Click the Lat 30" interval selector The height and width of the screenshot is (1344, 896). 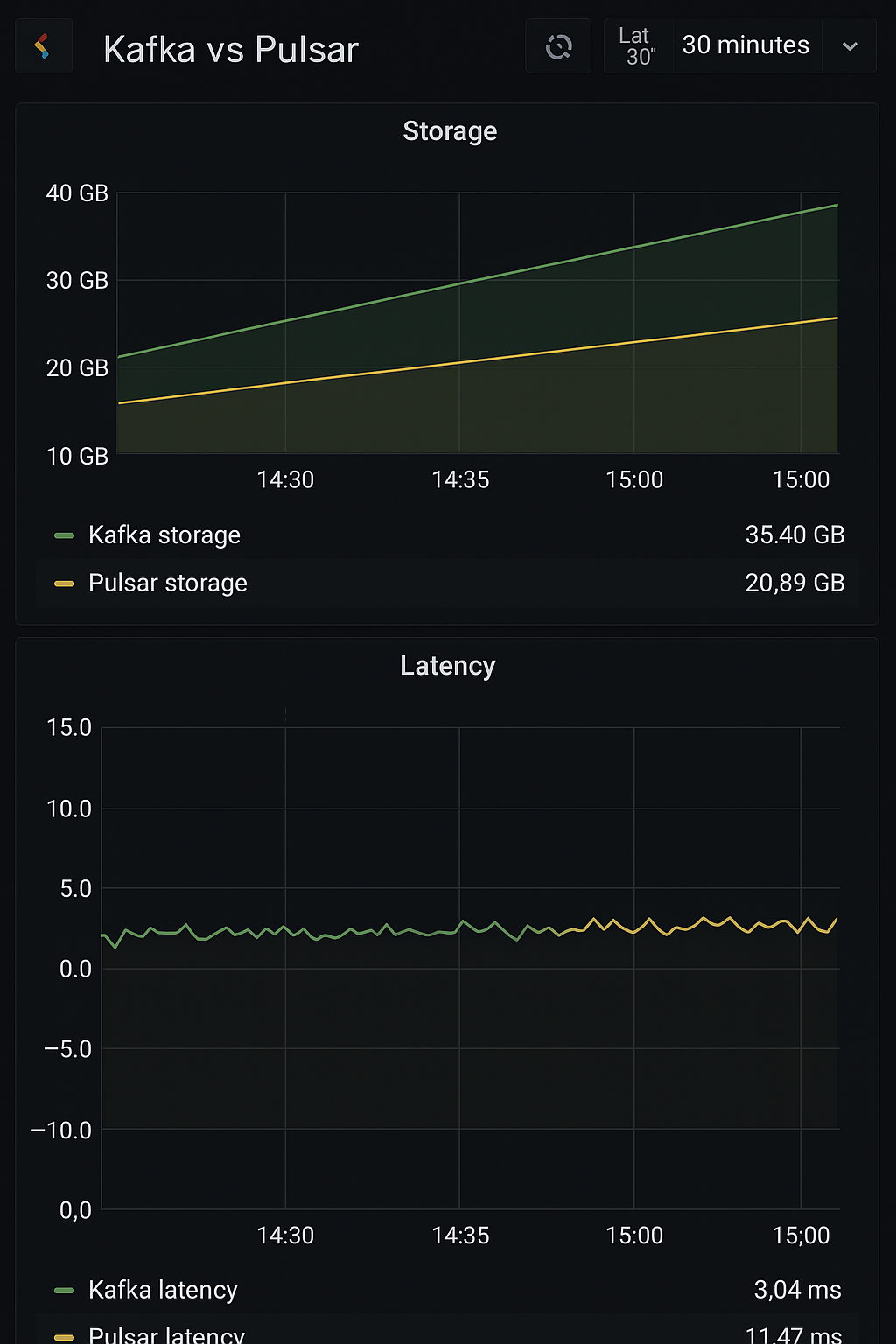(637, 46)
